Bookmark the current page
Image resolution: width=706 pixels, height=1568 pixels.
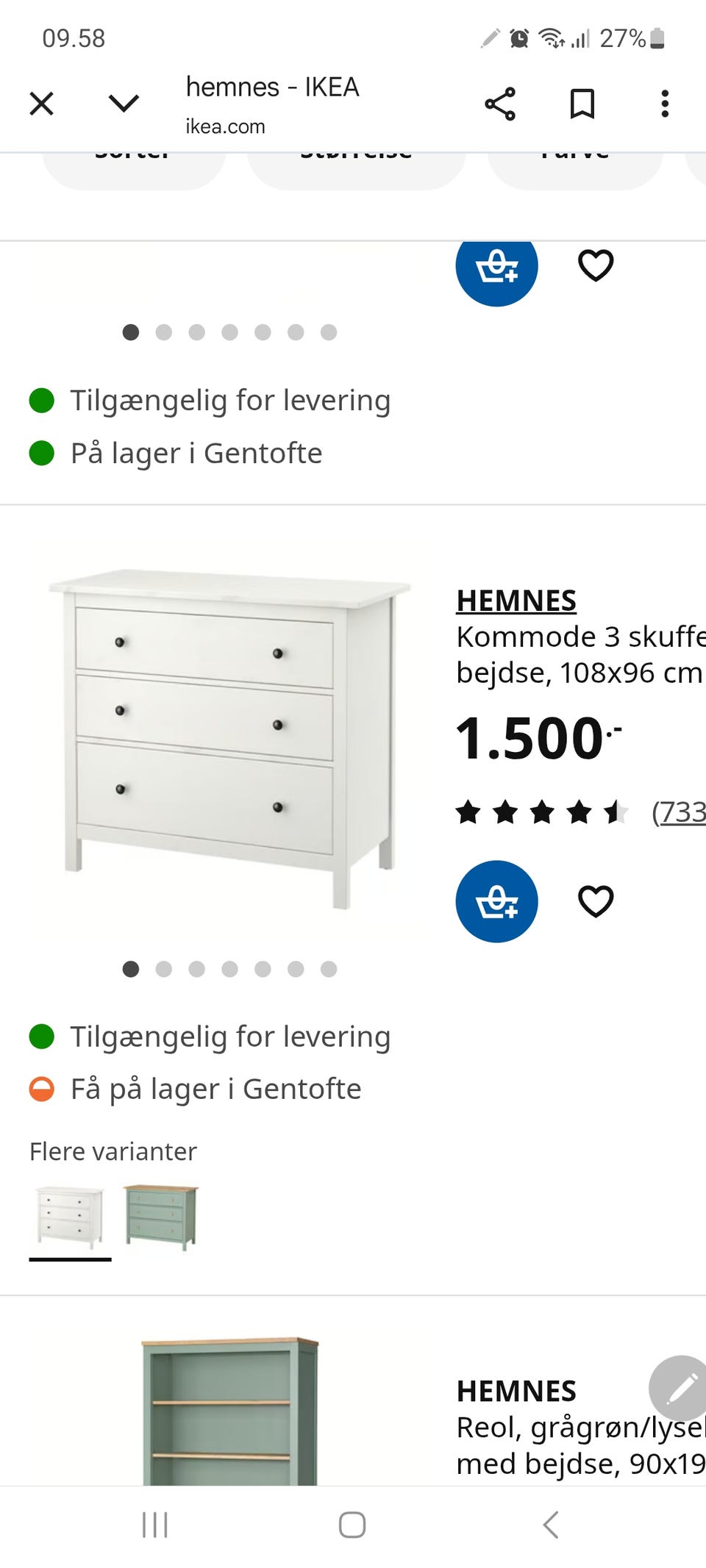tap(582, 103)
